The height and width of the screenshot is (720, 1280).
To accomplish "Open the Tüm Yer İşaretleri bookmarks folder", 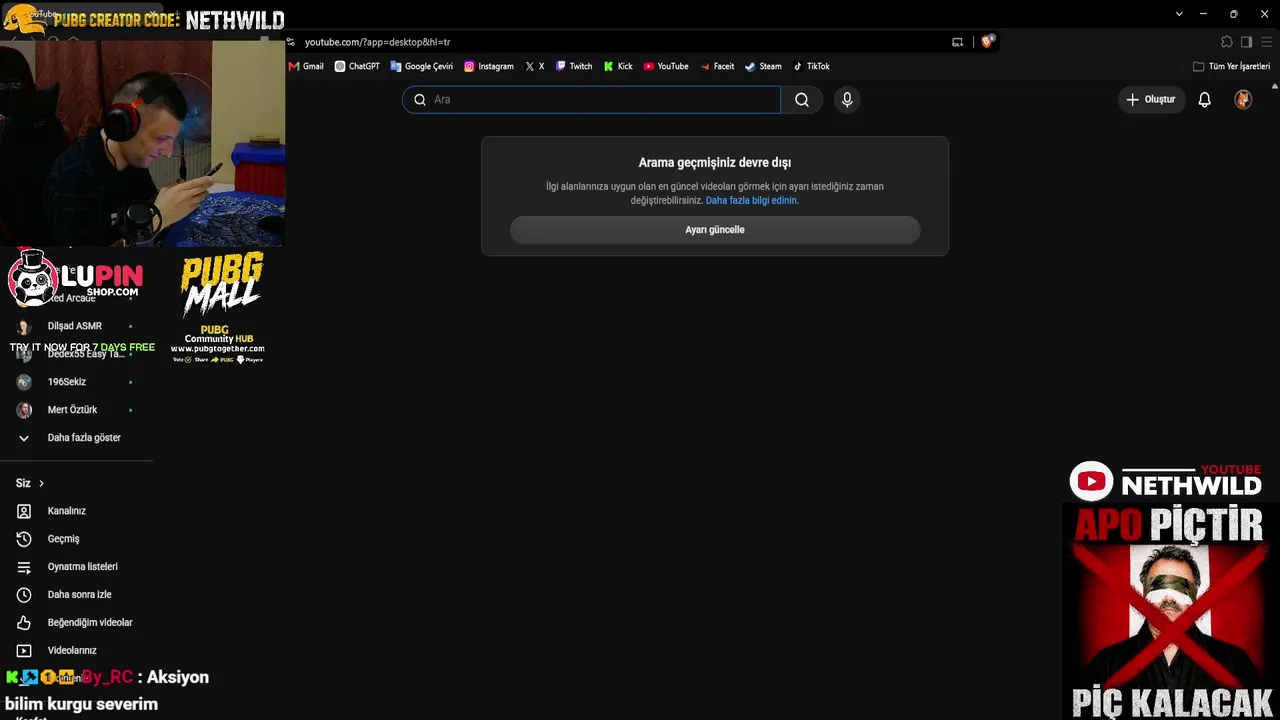I will (x=1232, y=66).
